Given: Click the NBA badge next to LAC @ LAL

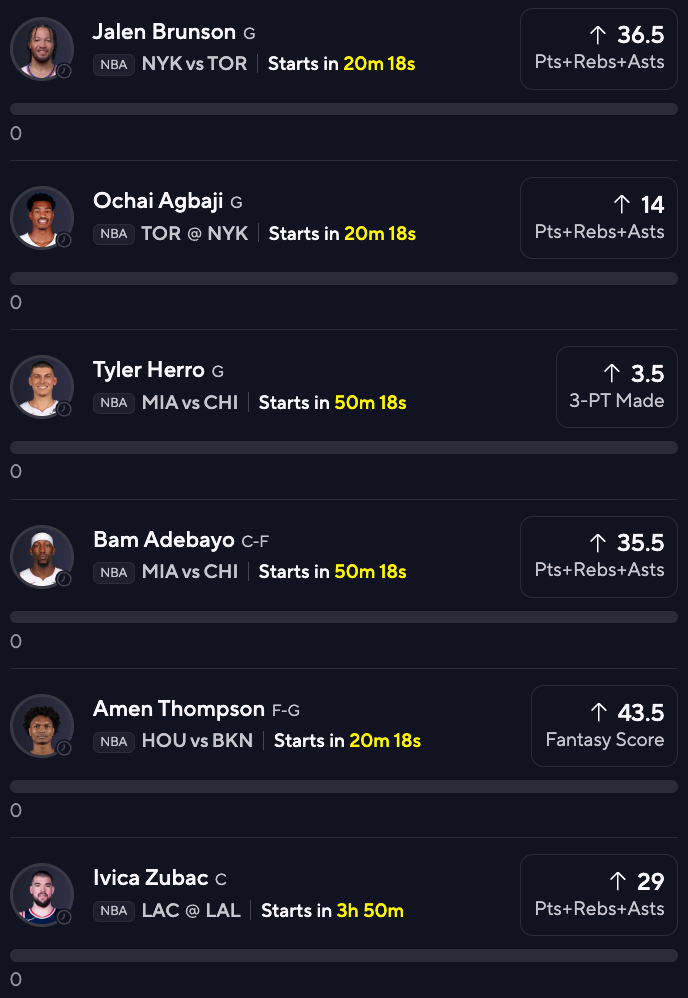Looking at the screenshot, I should tap(114, 911).
